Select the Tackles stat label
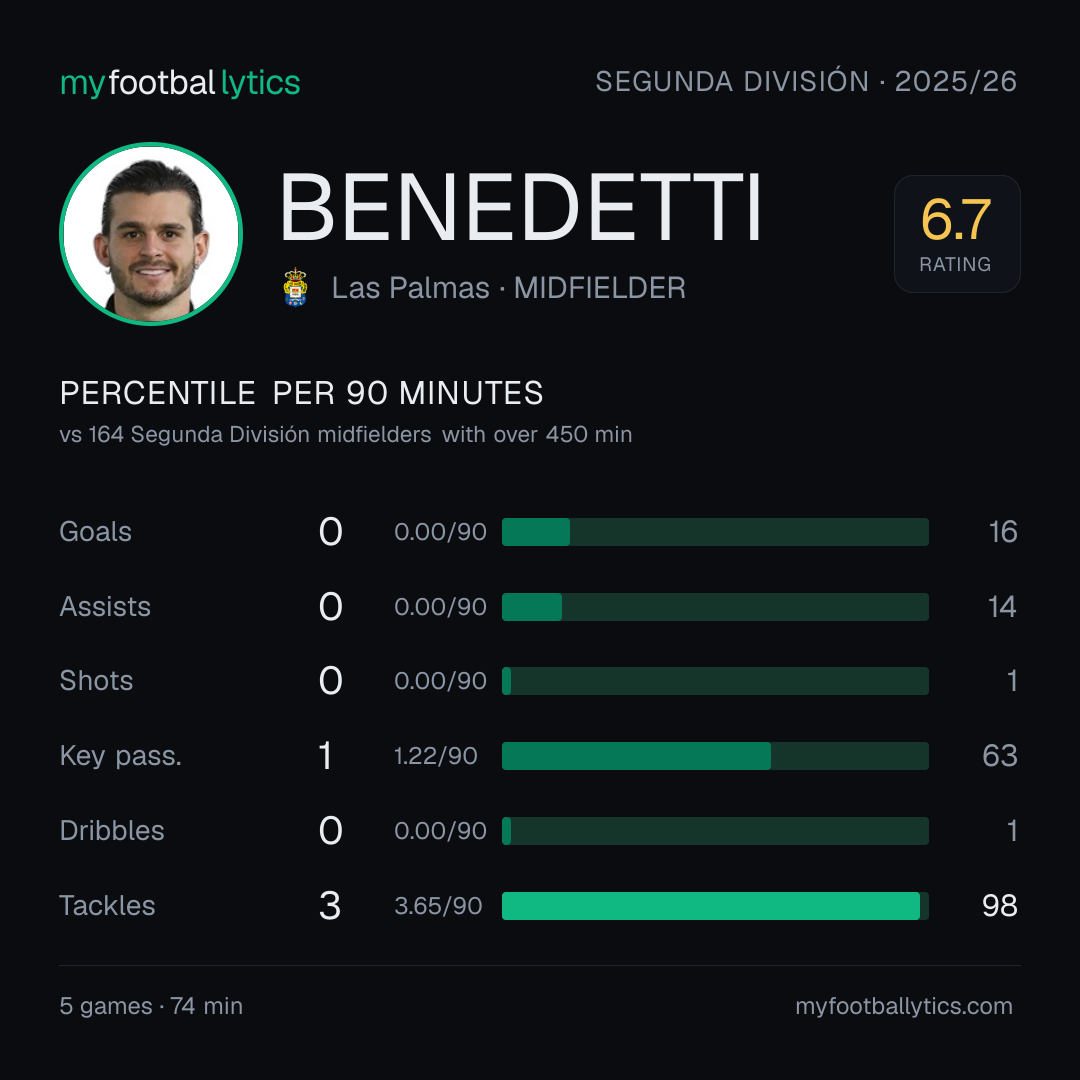 click(107, 906)
